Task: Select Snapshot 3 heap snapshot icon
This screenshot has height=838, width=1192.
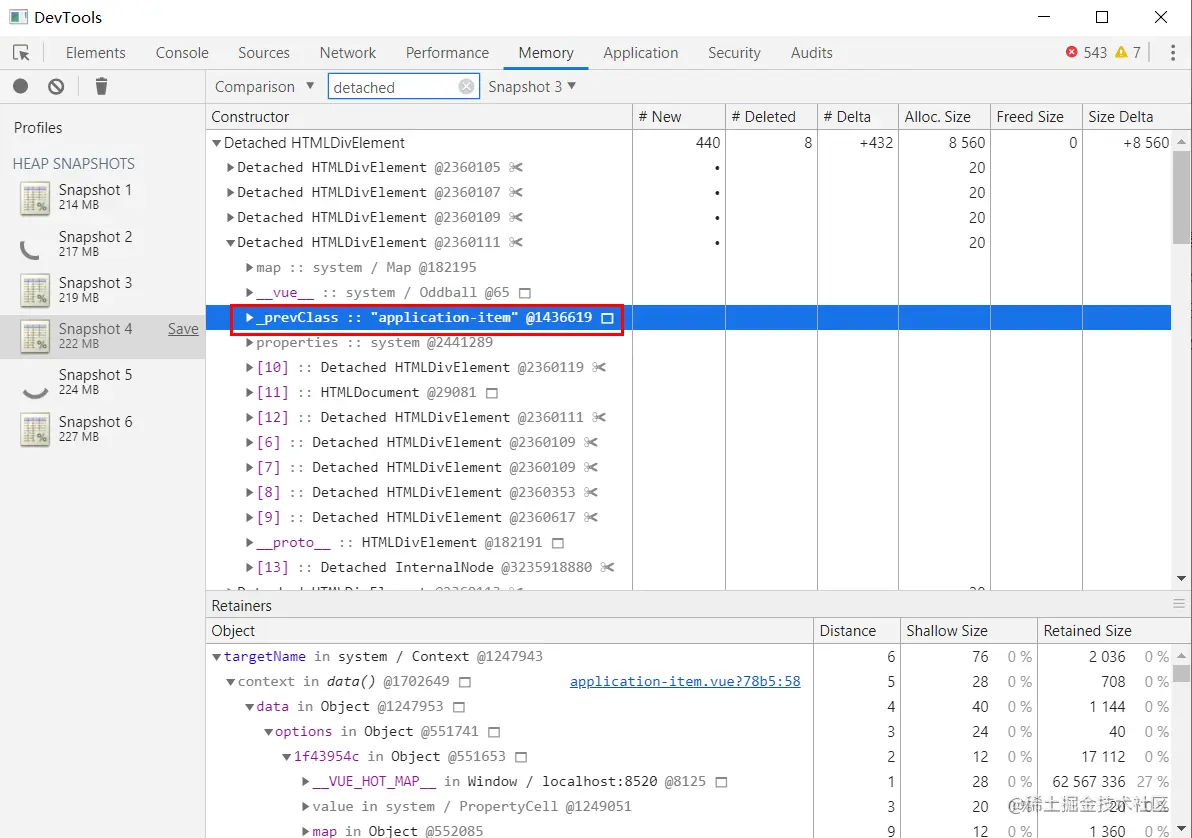Action: pos(35,291)
